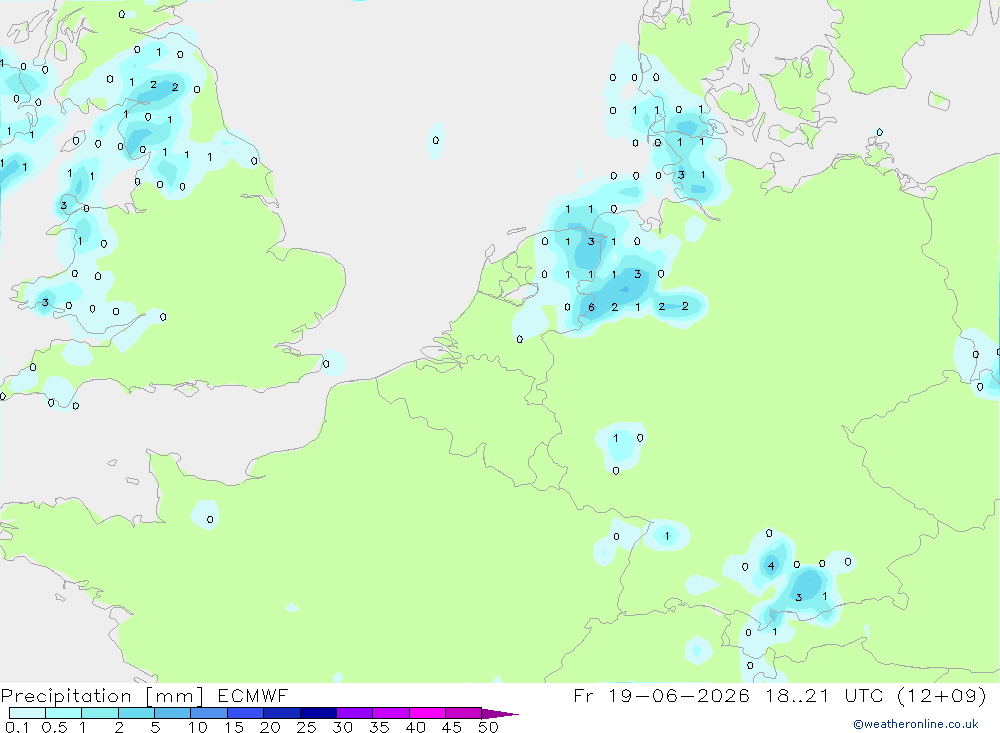The width and height of the screenshot is (1000, 733).
Task: Click the 'ECMWF' model label
Action: pyautogui.click(x=253, y=696)
